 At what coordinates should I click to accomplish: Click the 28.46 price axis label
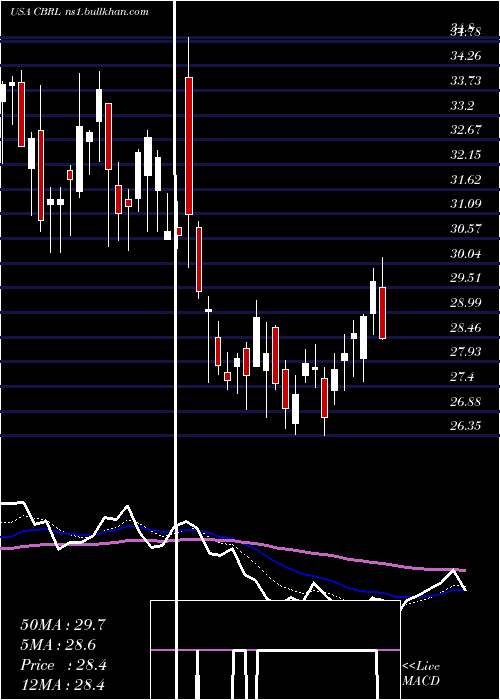click(465, 328)
